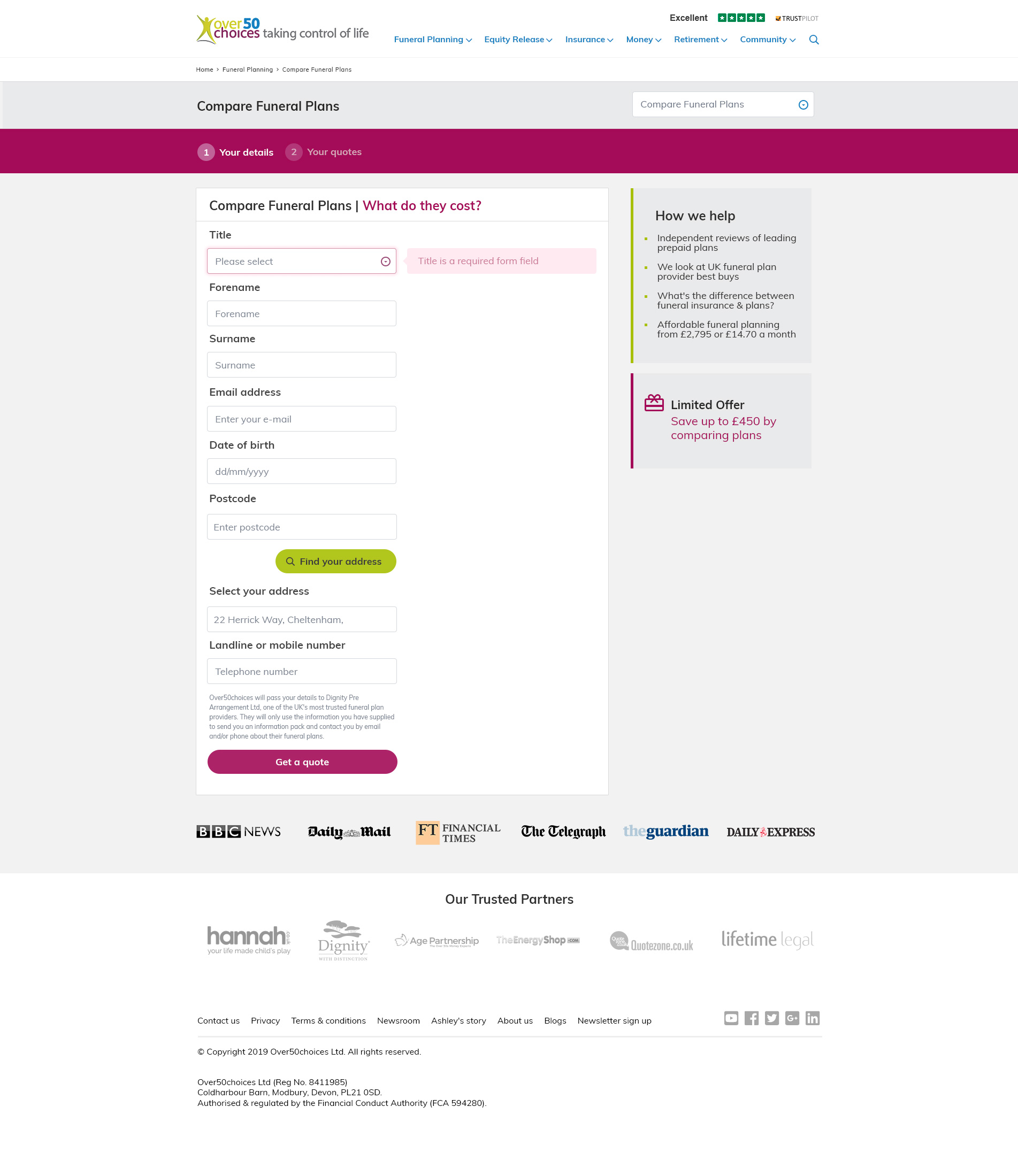Open the Privacy link in footer
This screenshot has width=1018, height=1176.
click(x=265, y=1021)
